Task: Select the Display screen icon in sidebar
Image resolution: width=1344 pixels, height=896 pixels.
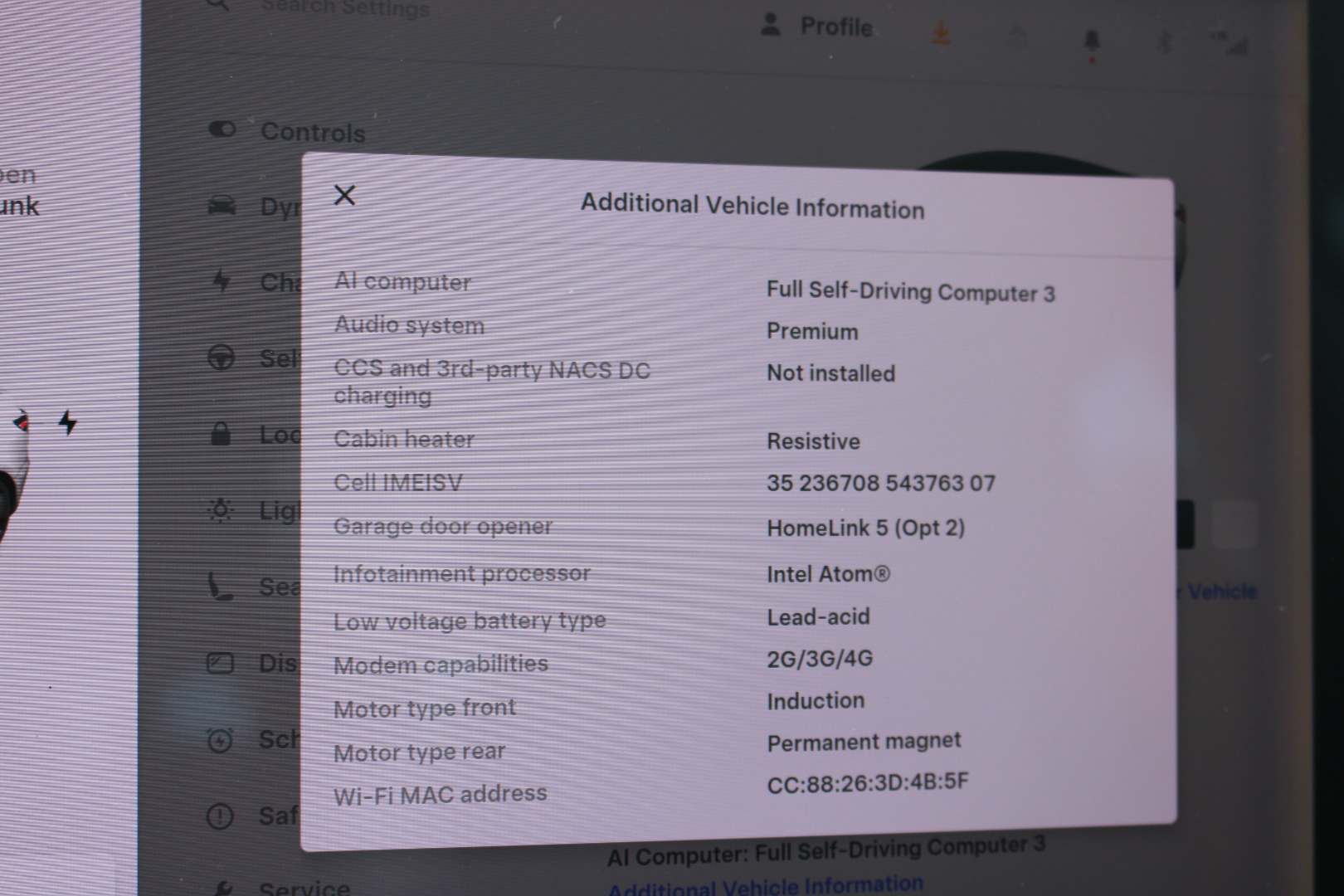Action: coord(220,663)
